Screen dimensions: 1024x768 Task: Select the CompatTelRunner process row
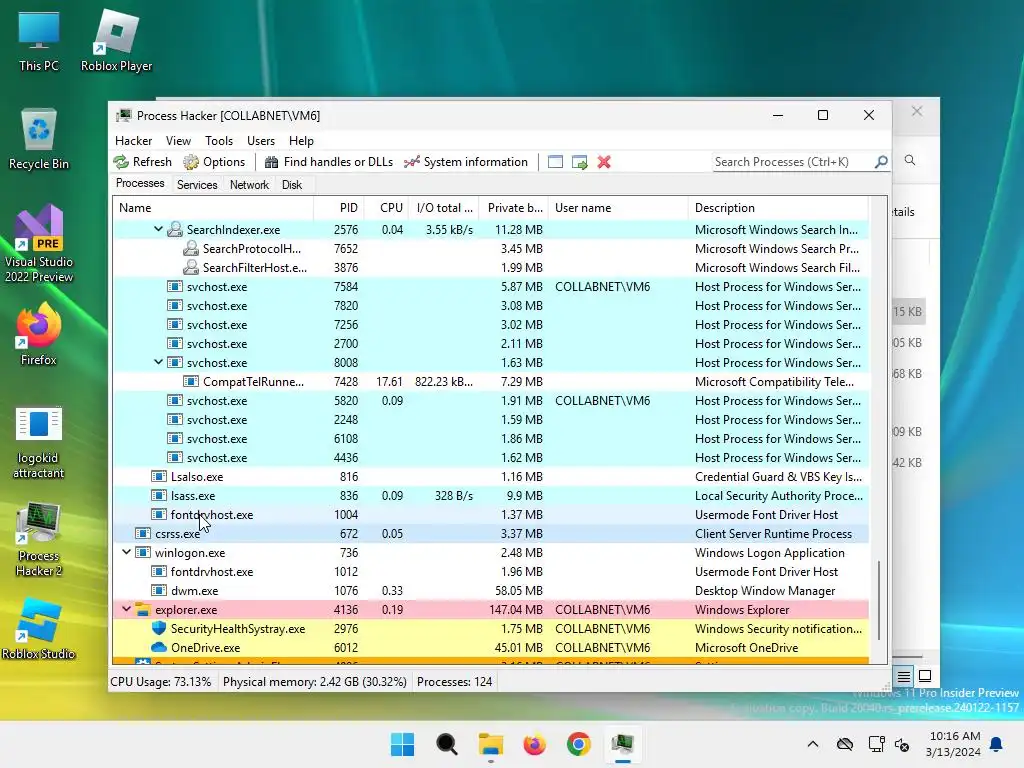tap(491, 381)
